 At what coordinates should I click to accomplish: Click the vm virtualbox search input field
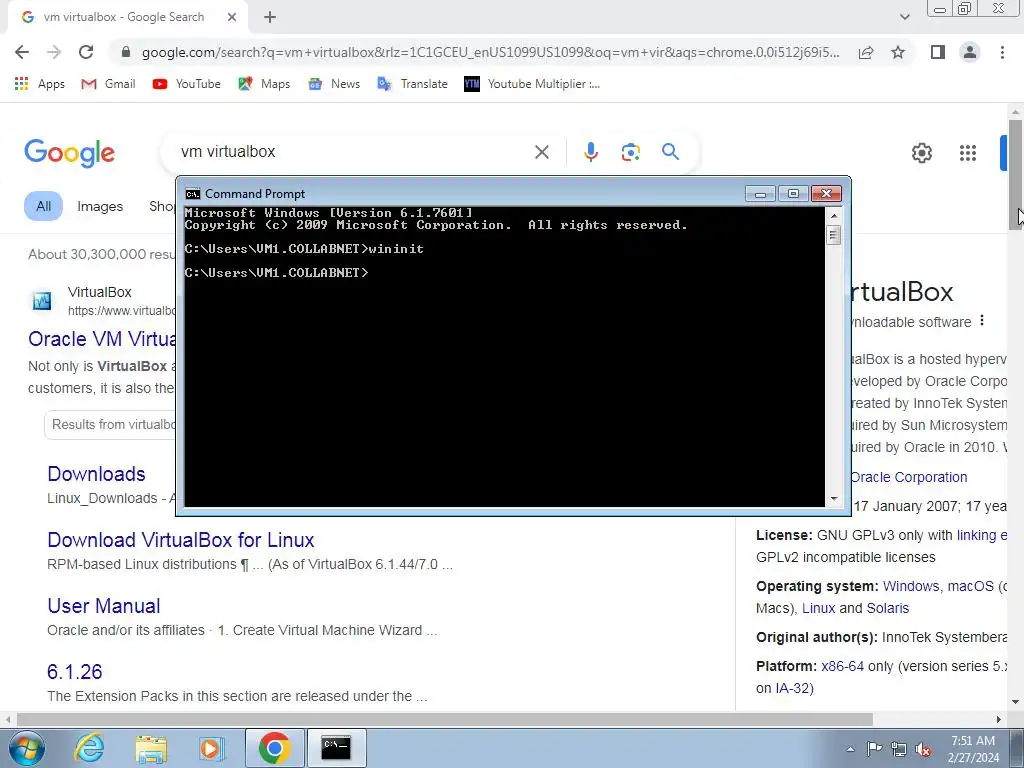(353, 152)
